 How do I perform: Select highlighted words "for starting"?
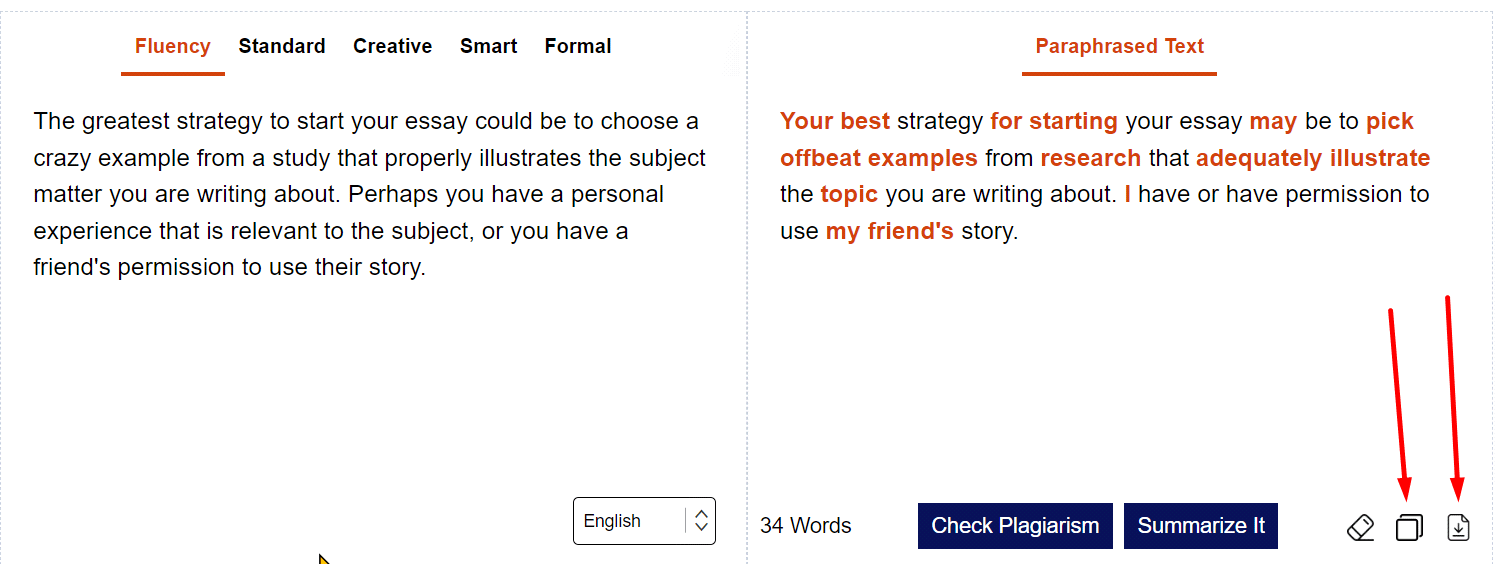pos(1054,121)
